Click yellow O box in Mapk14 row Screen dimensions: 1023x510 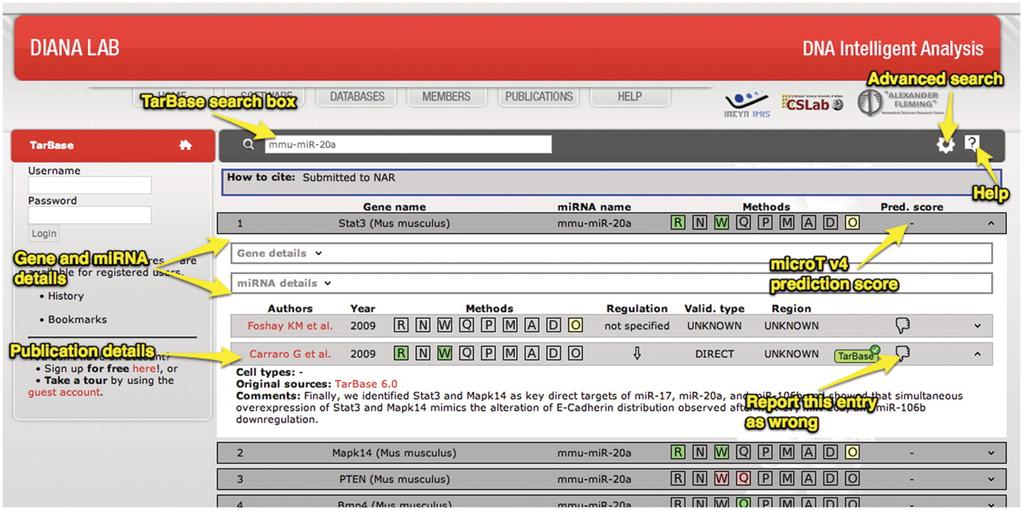coord(852,452)
